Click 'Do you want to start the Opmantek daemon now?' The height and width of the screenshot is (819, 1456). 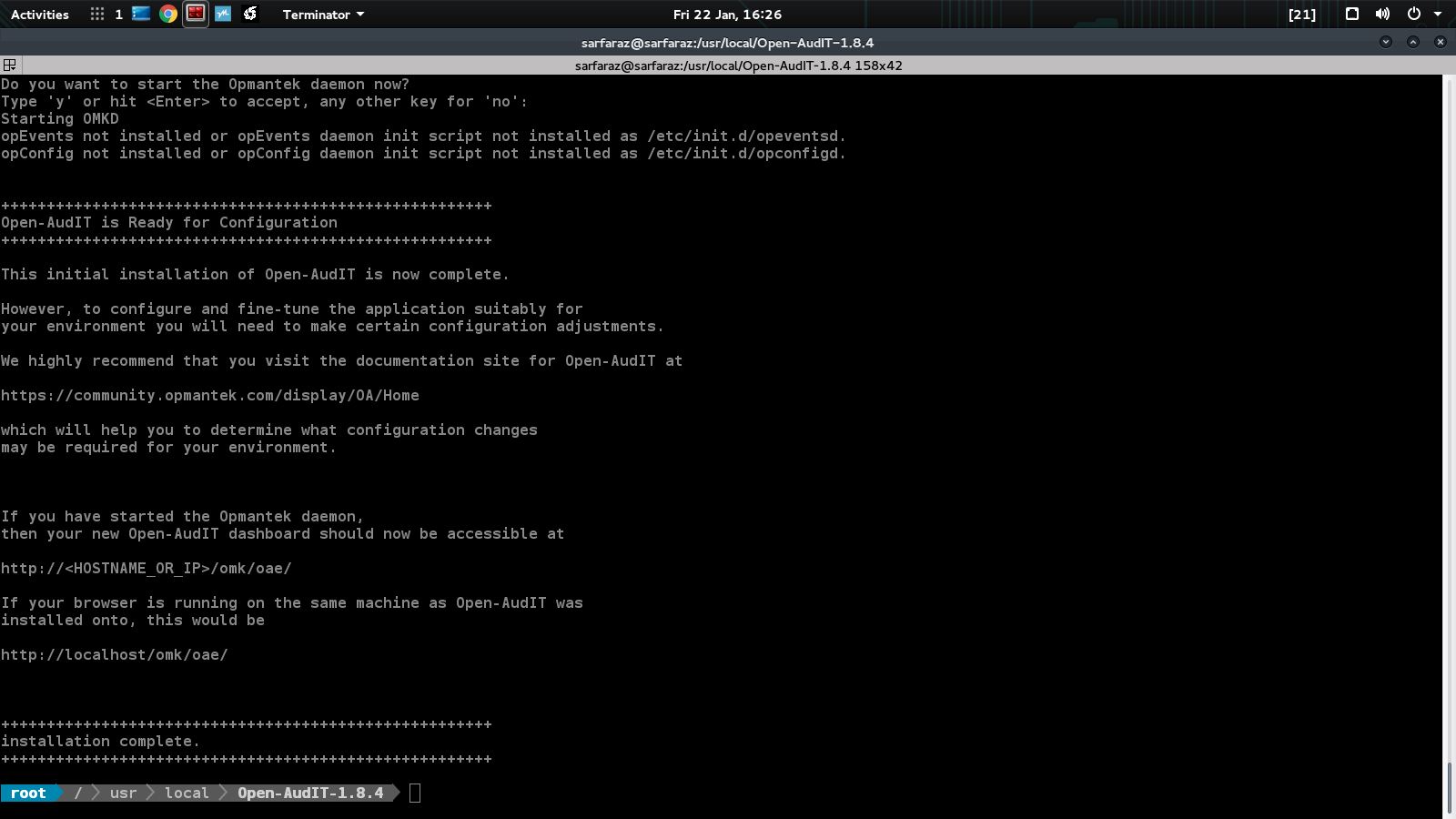(x=206, y=85)
